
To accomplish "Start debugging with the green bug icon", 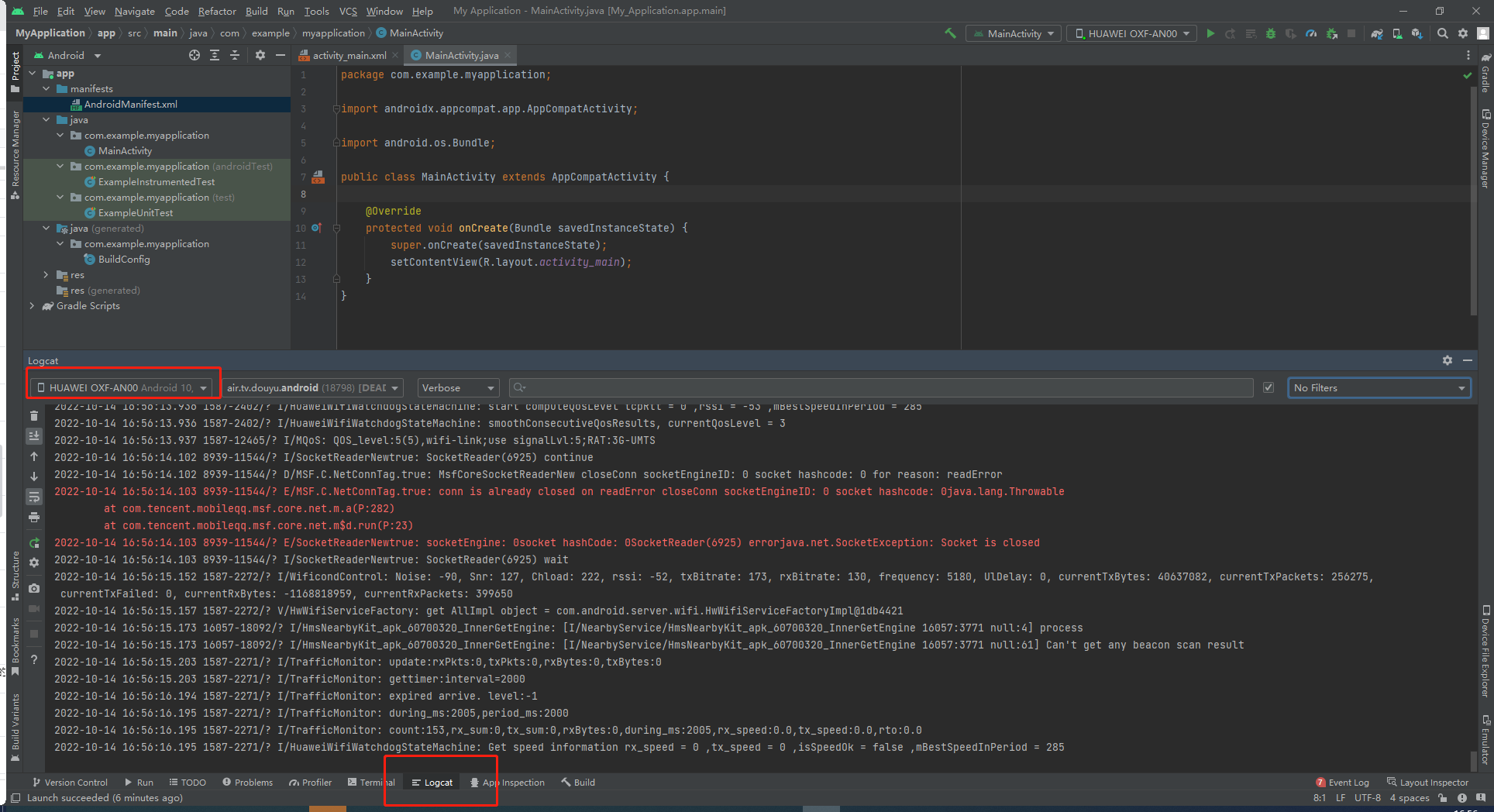I will (x=1270, y=33).
